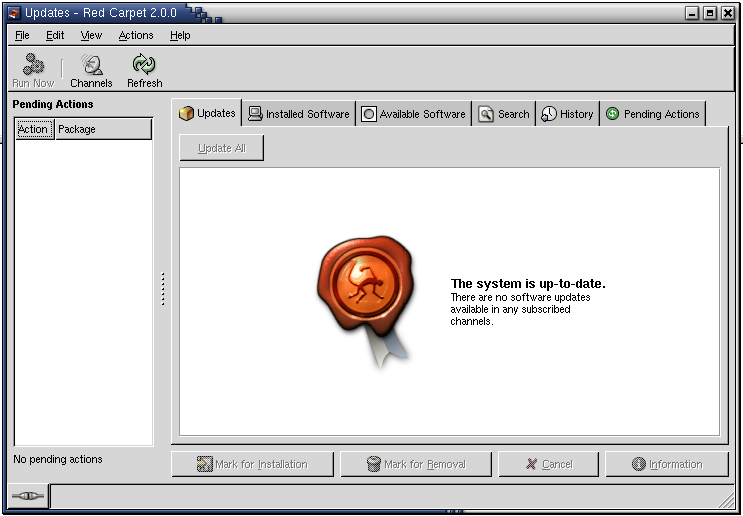Open the Actions menu
The width and height of the screenshot is (743, 516).
coord(136,36)
